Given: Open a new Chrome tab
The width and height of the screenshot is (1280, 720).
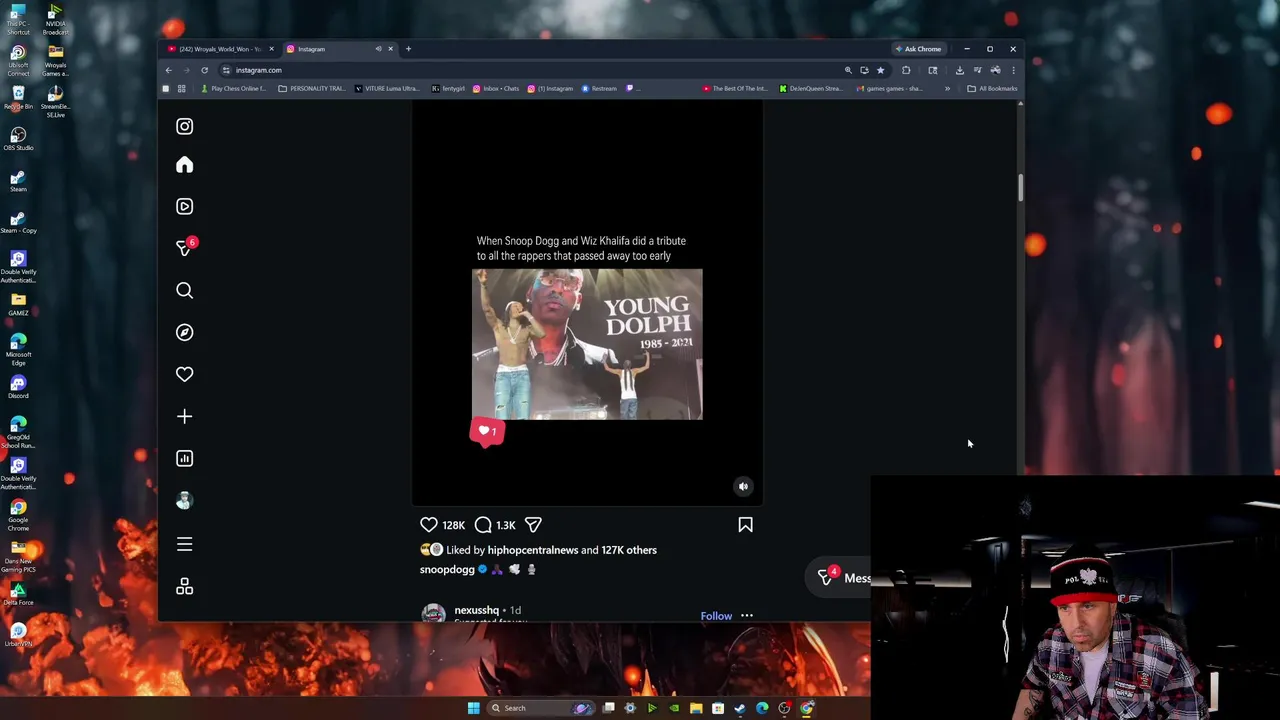Looking at the screenshot, I should (x=408, y=49).
